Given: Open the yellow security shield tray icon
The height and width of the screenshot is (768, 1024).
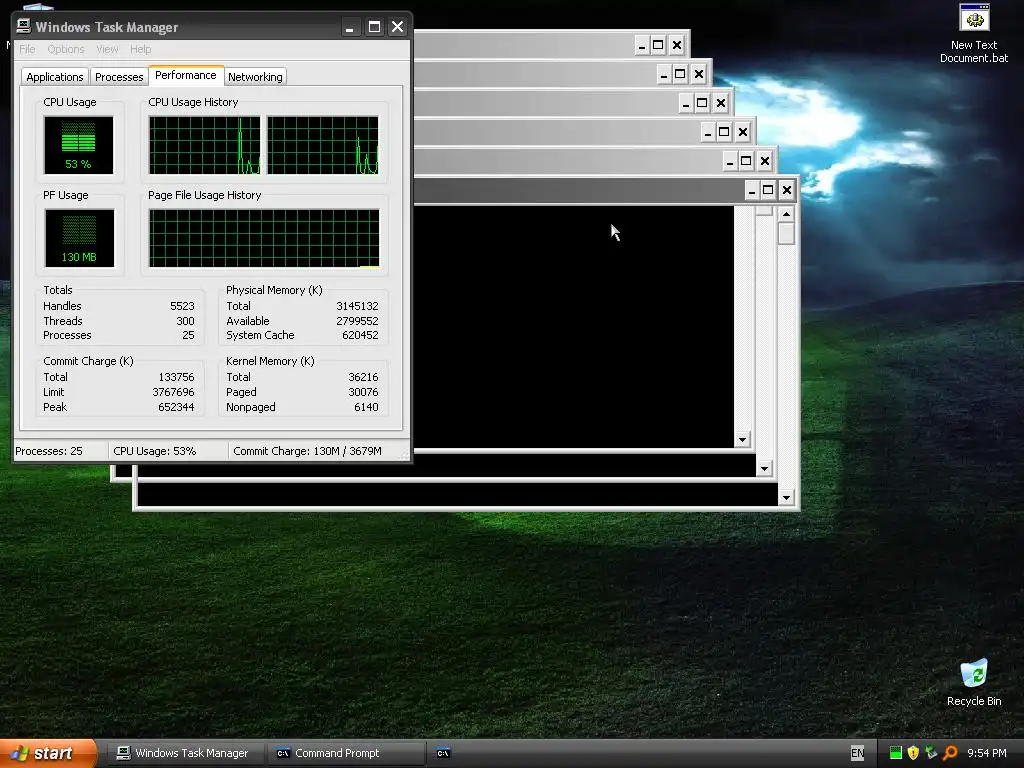Looking at the screenshot, I should point(913,753).
